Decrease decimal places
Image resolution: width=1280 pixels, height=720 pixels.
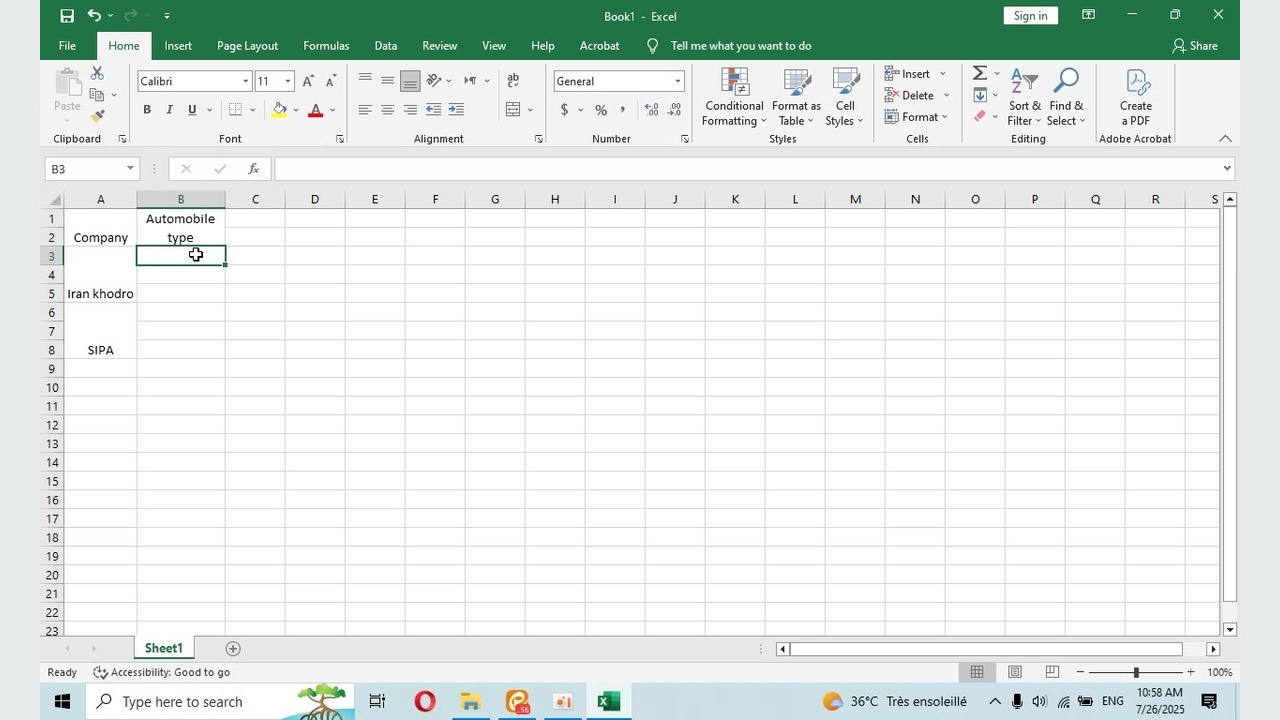tap(675, 110)
